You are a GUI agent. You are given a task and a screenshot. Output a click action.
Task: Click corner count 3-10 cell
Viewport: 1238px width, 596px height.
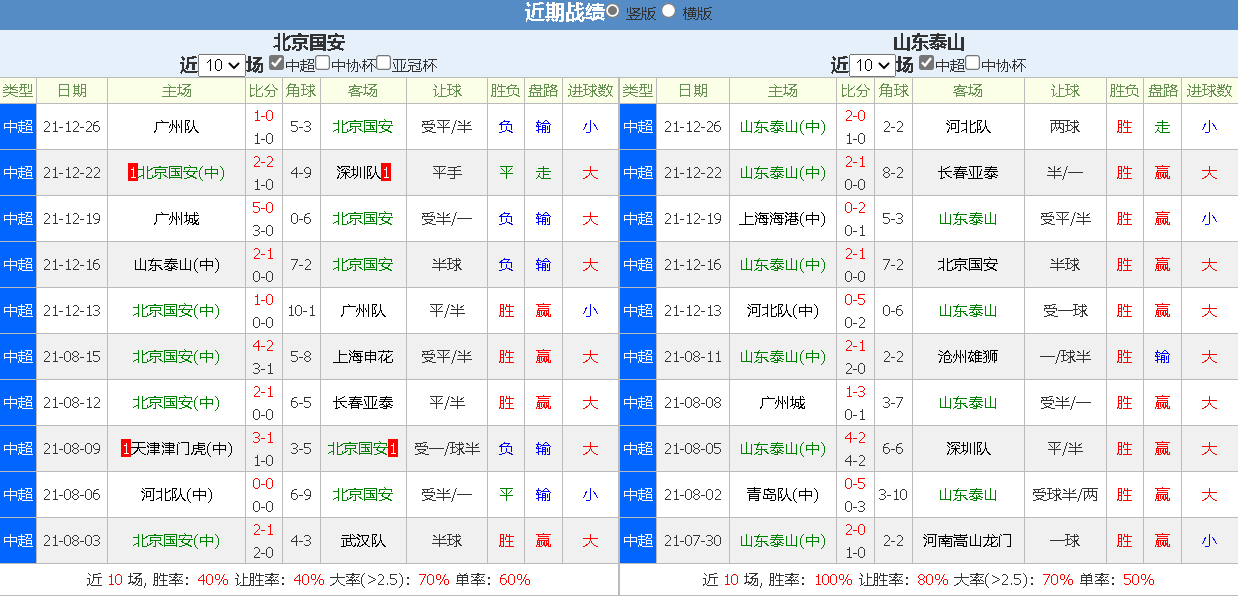pos(893,495)
